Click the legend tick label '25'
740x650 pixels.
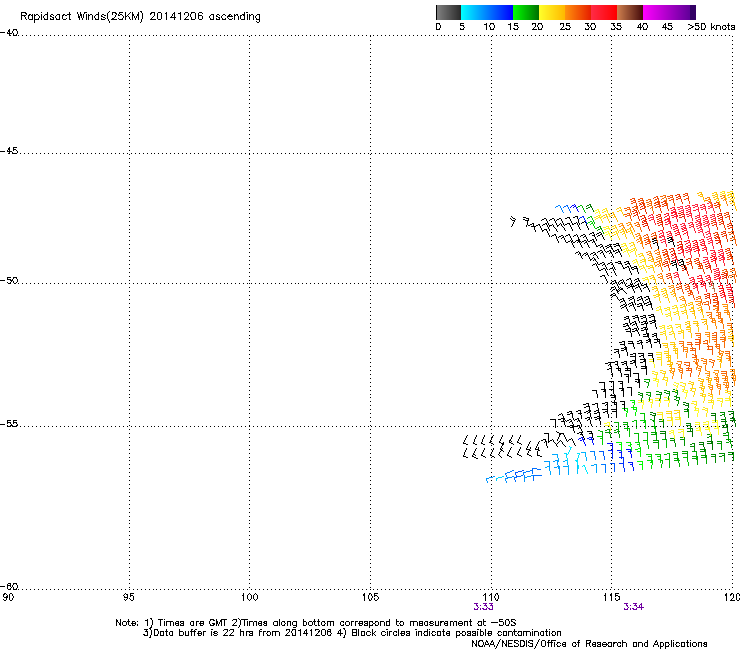tap(565, 27)
